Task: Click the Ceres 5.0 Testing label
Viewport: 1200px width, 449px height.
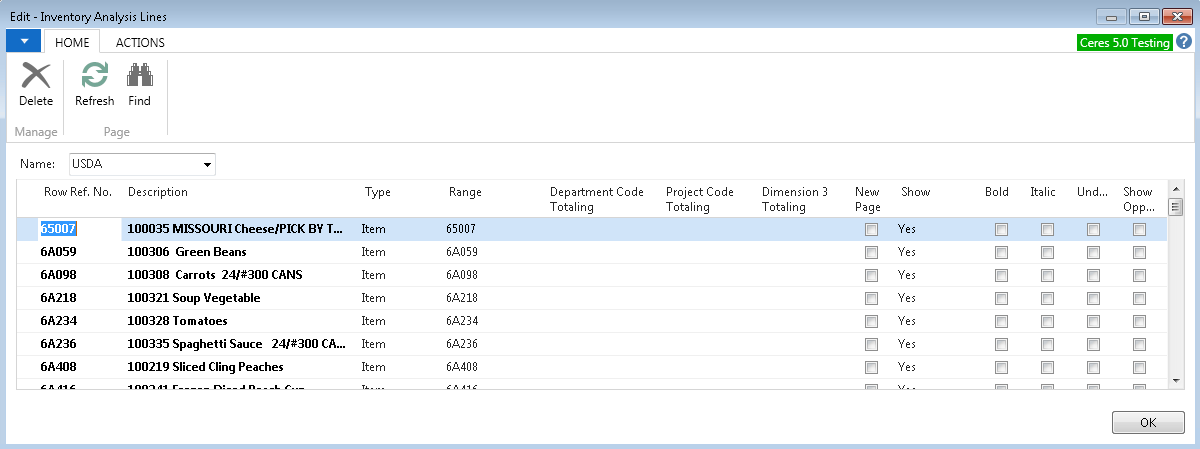Action: [x=1124, y=43]
